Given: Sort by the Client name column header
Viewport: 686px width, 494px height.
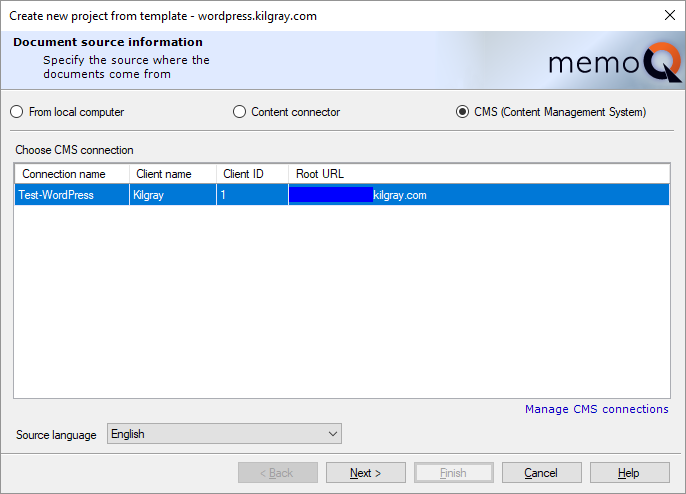Looking at the screenshot, I should tap(173, 174).
